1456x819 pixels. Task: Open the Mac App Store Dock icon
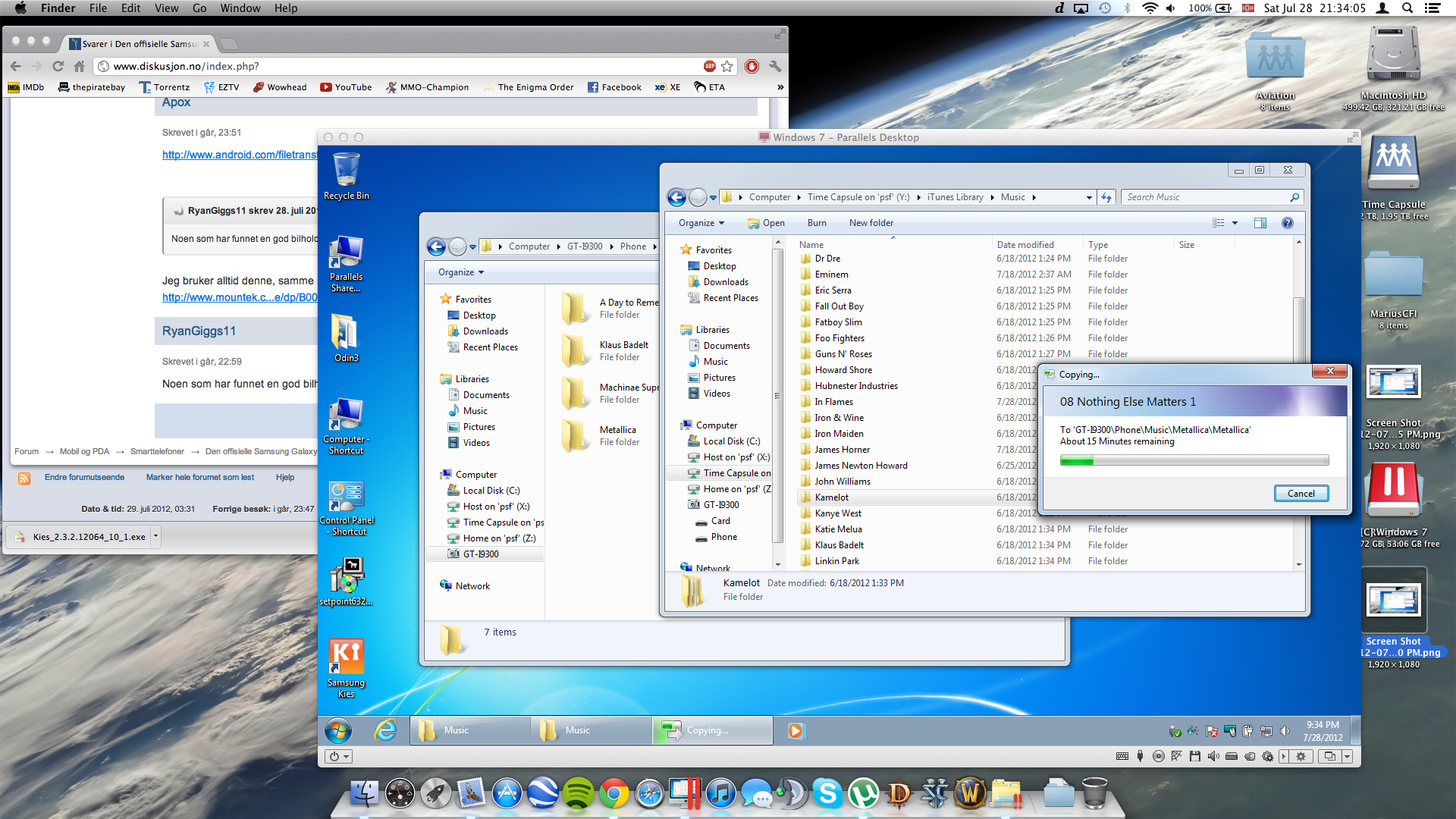tap(507, 793)
